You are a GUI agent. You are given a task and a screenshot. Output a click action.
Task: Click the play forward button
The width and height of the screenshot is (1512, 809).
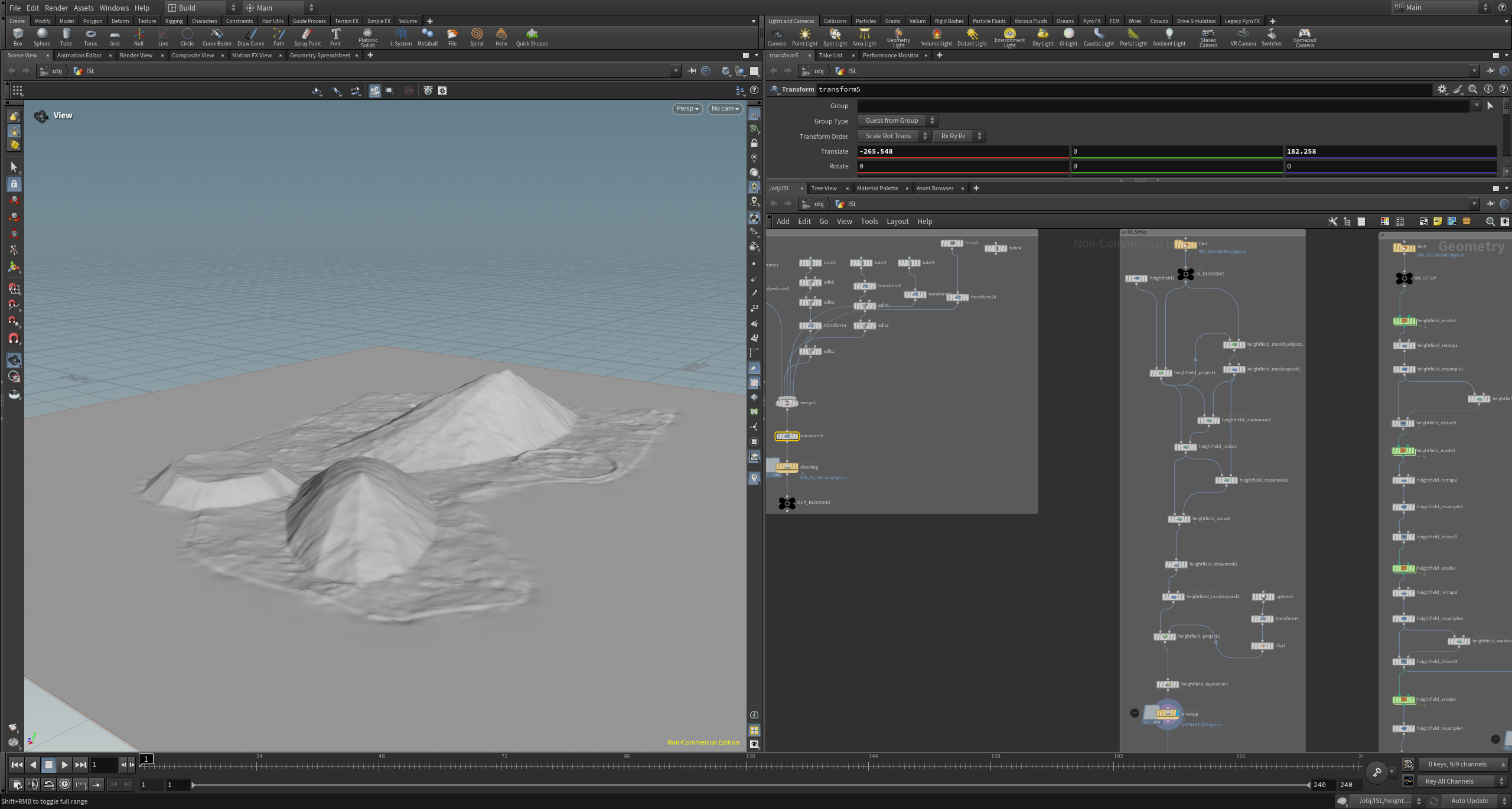(x=64, y=765)
